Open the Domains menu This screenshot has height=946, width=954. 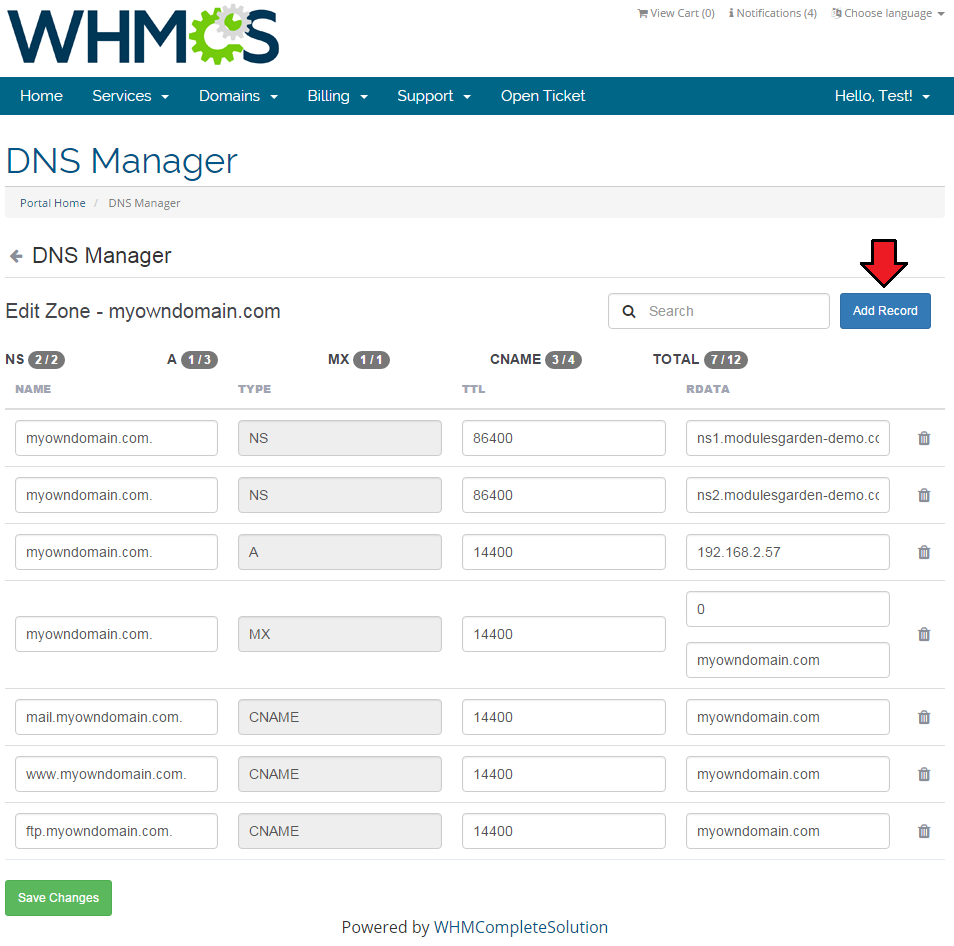[x=238, y=96]
